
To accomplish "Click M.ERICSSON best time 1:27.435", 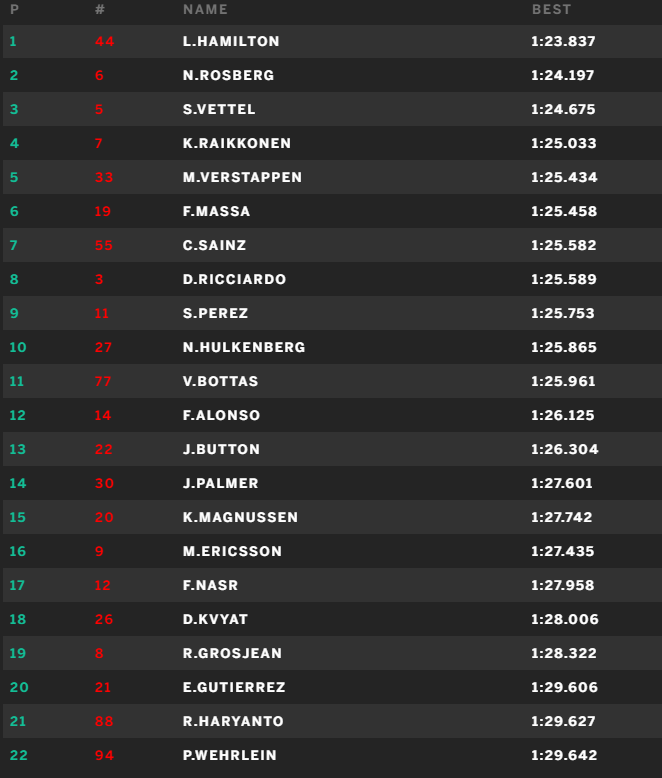I will [562, 551].
